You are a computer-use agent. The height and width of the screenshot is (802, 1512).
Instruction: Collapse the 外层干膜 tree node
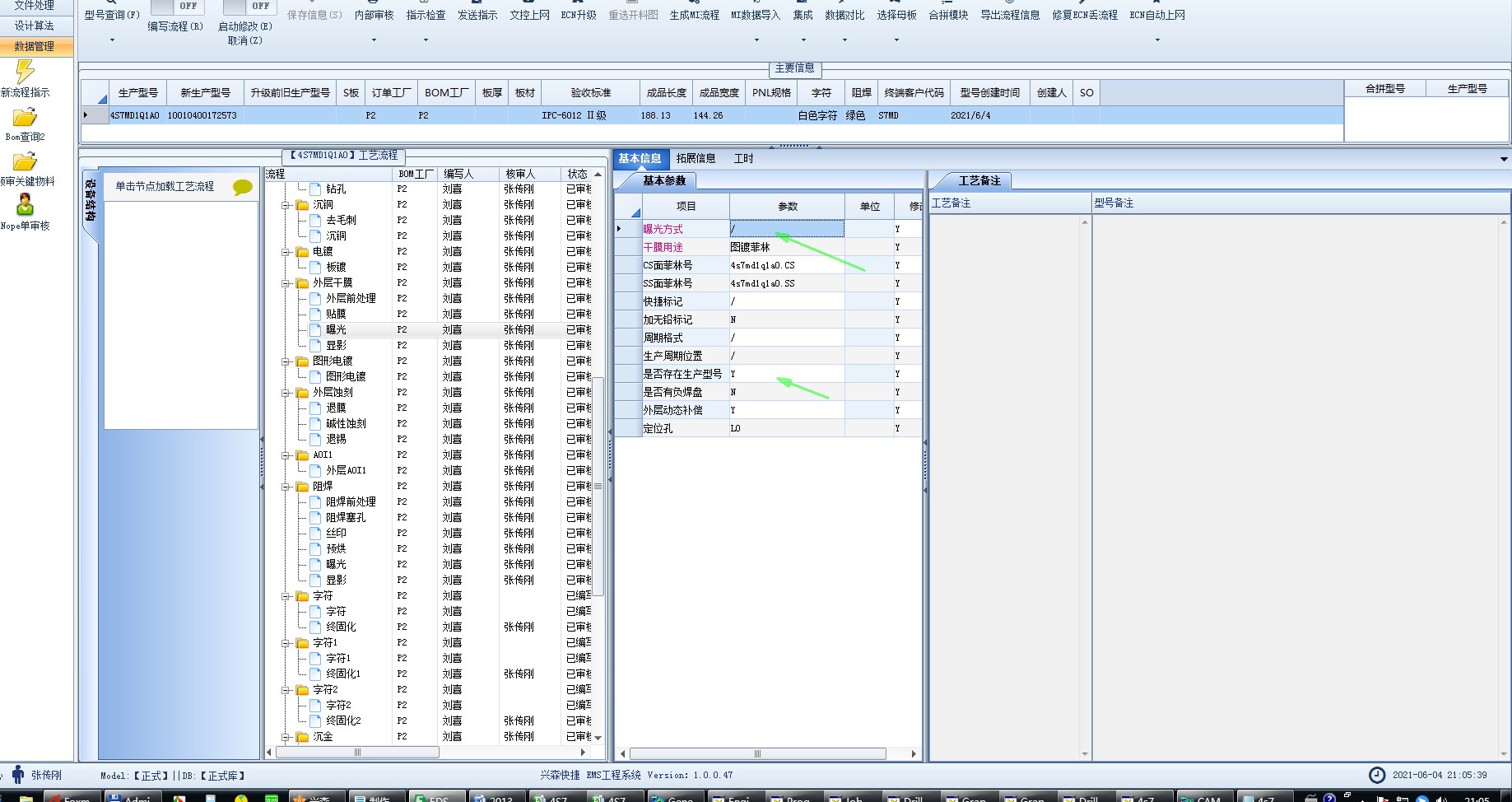tap(286, 283)
